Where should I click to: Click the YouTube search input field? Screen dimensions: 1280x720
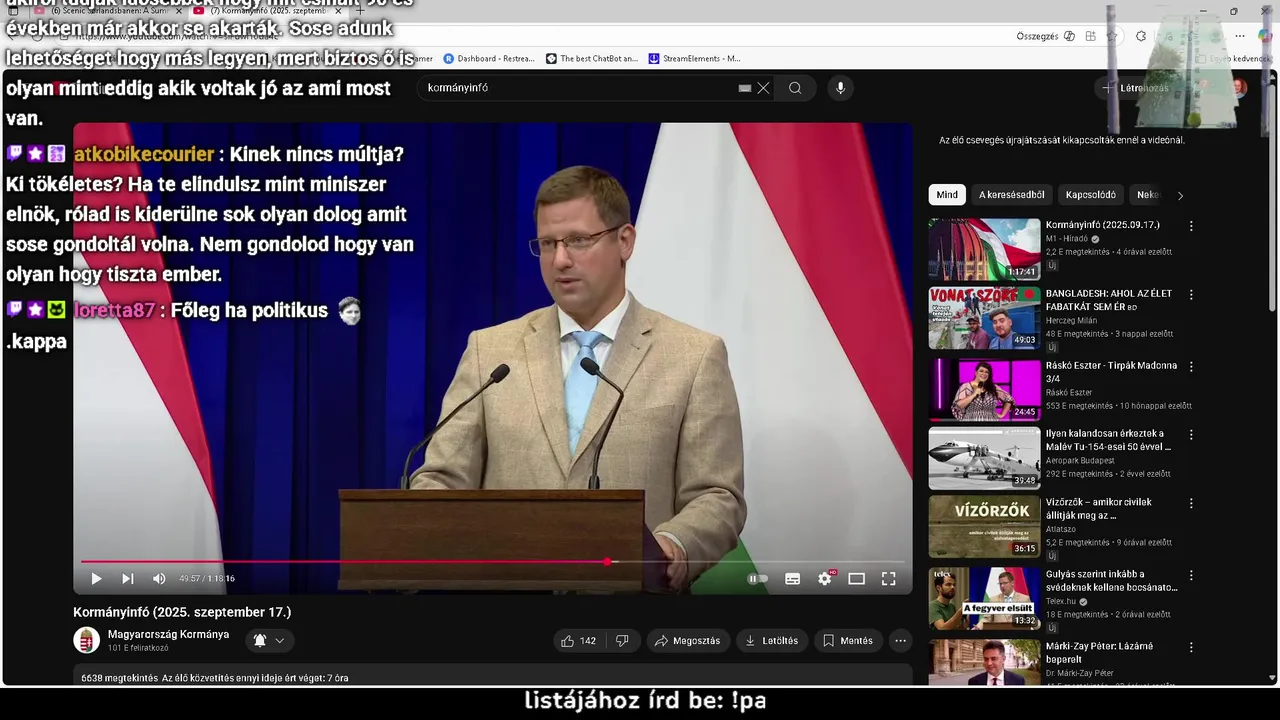(580, 88)
